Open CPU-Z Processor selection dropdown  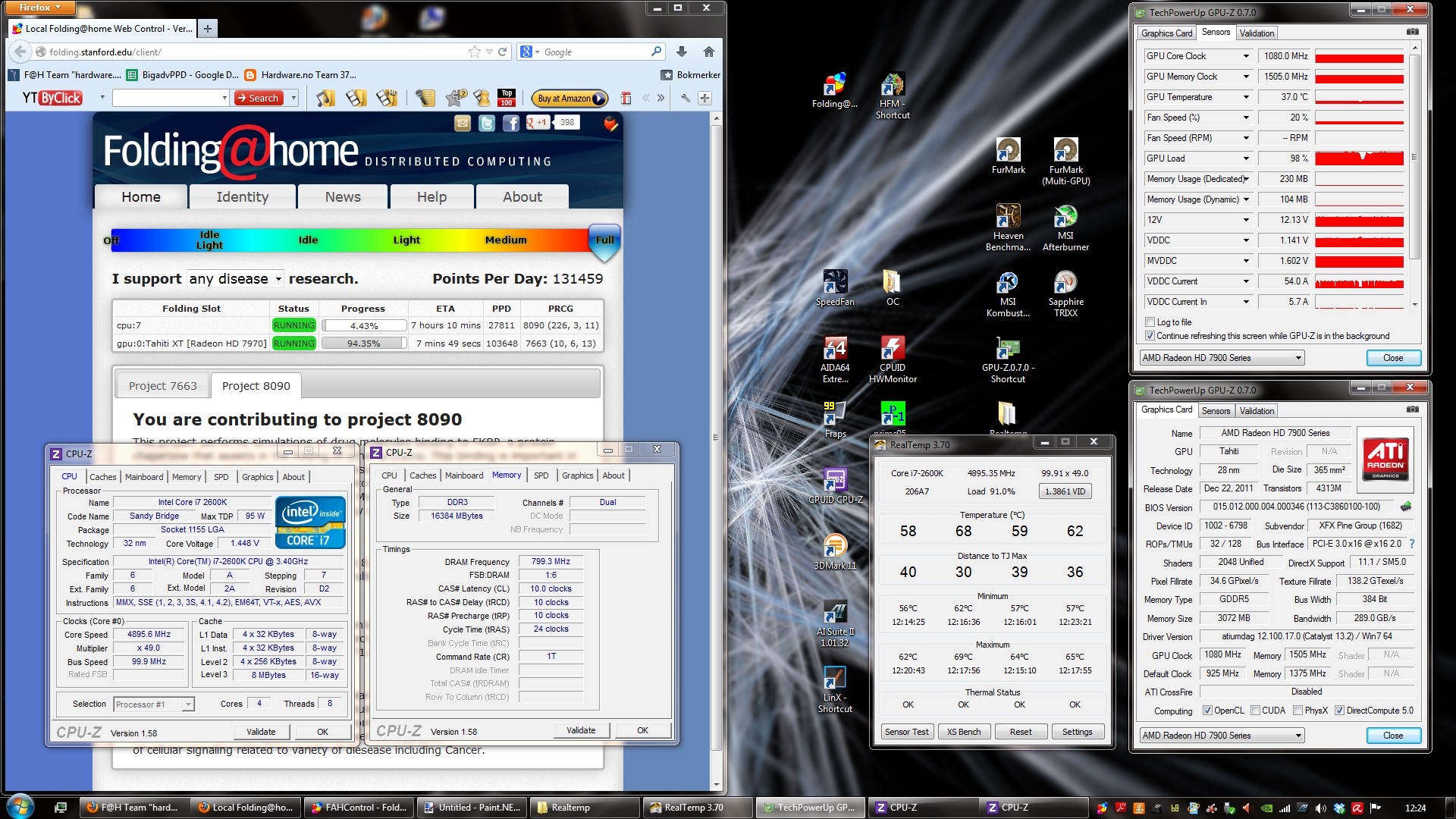(154, 704)
